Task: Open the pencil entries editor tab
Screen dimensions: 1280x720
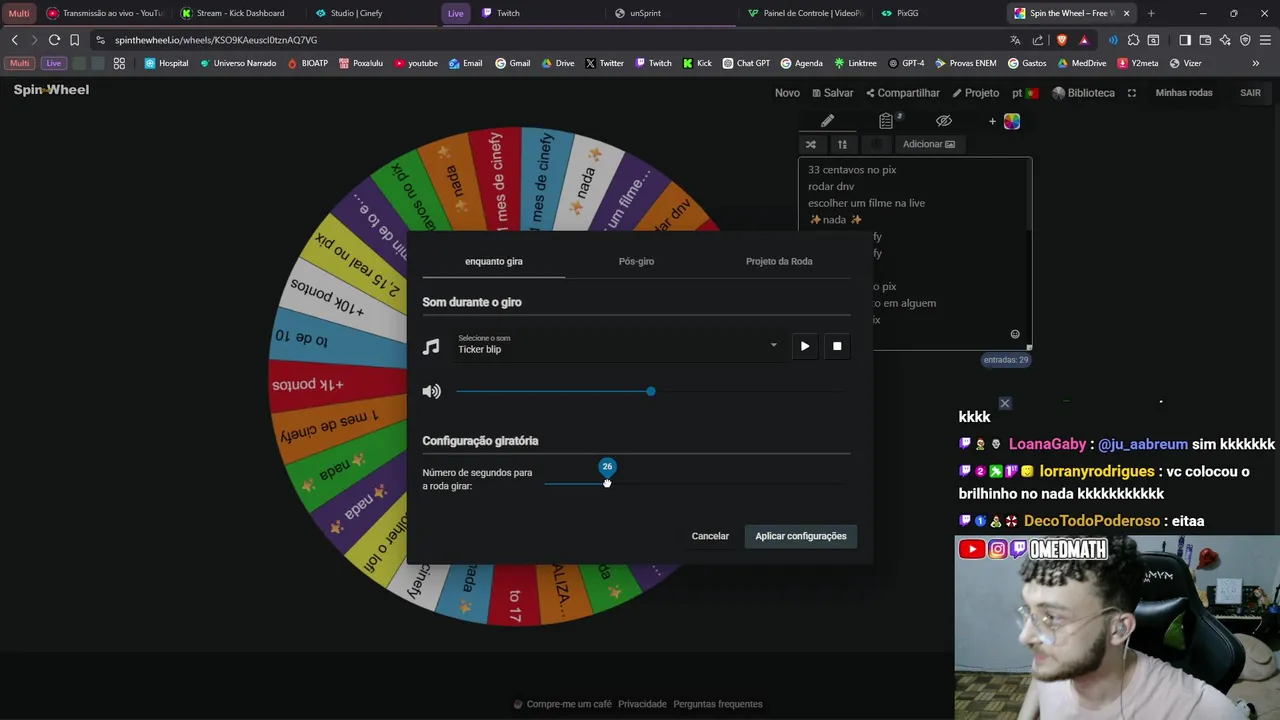Action: tap(827, 121)
